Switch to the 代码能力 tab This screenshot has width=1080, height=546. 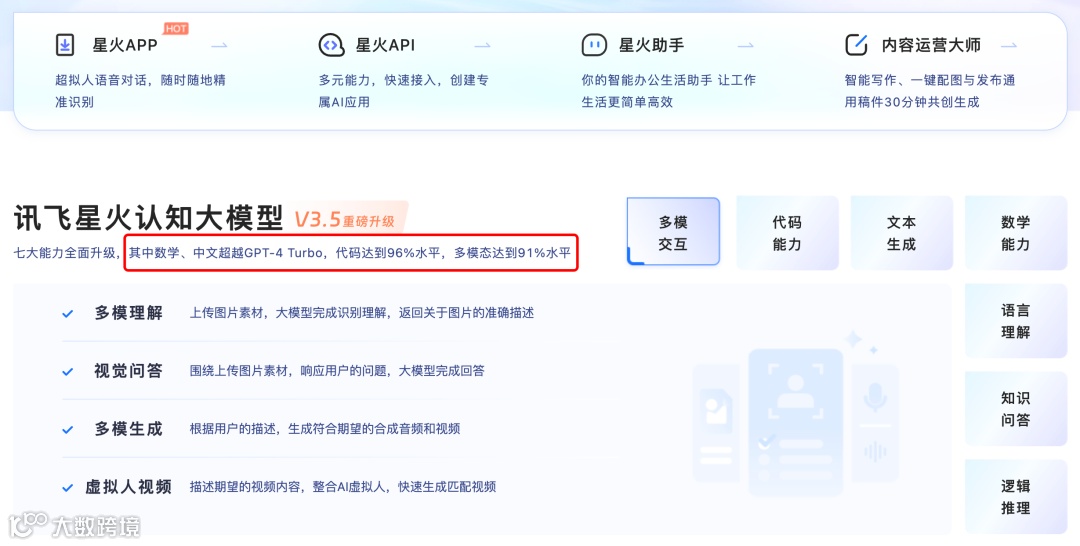[x=787, y=232]
